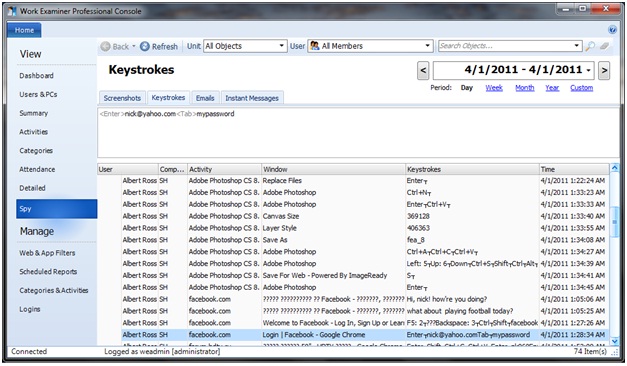Open the Attendance view
Image resolution: width=627 pixels, height=366 pixels.
click(x=37, y=170)
